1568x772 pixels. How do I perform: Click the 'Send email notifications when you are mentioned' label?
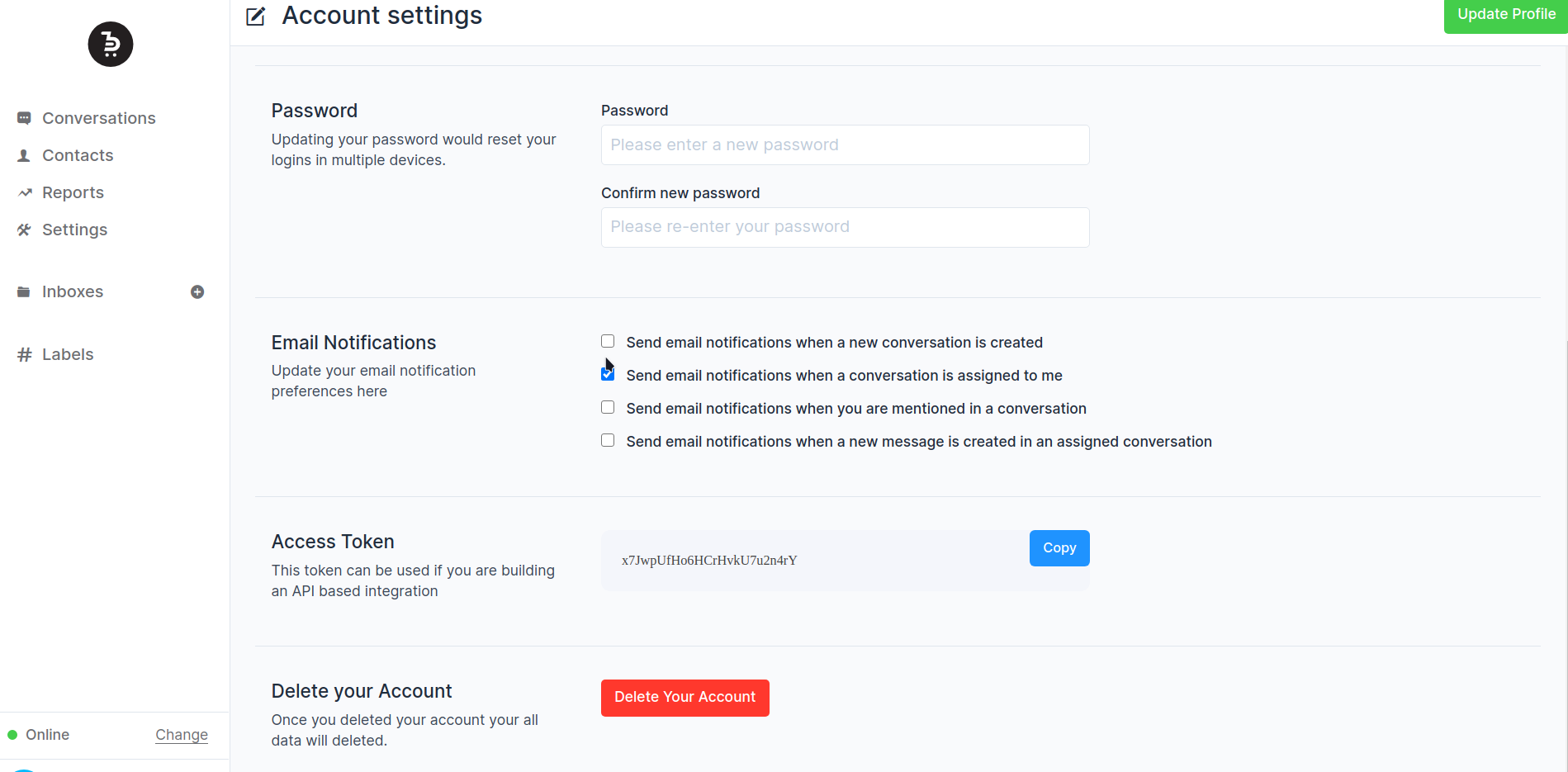point(856,409)
